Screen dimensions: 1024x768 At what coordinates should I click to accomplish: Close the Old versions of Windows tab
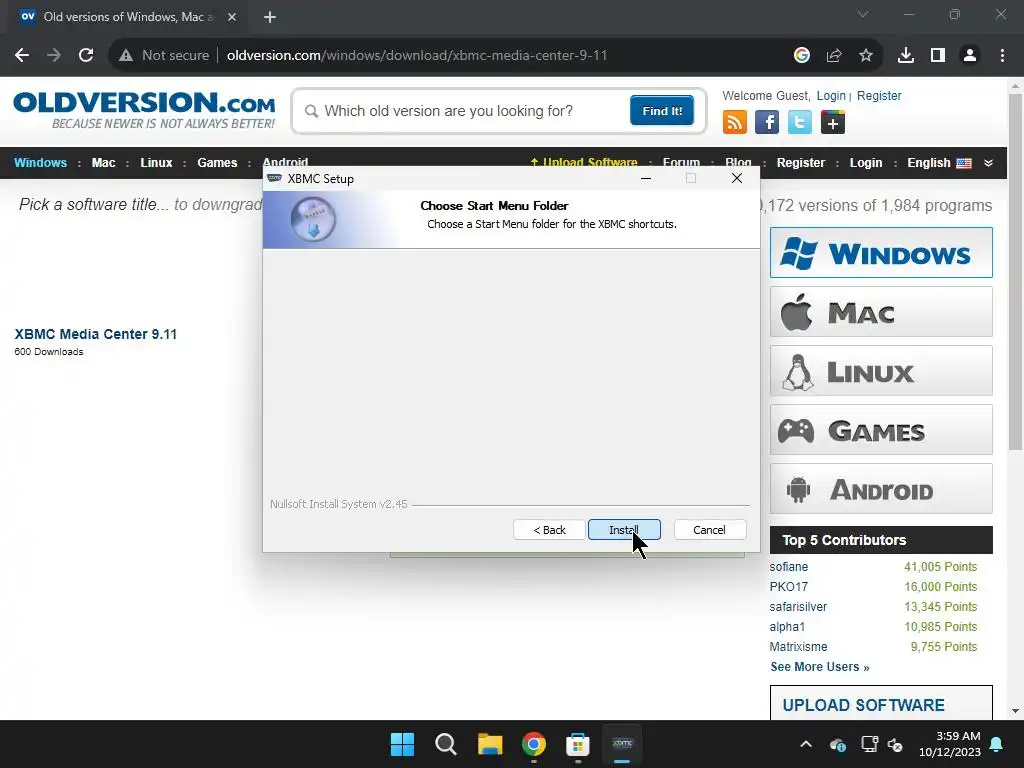click(x=232, y=17)
